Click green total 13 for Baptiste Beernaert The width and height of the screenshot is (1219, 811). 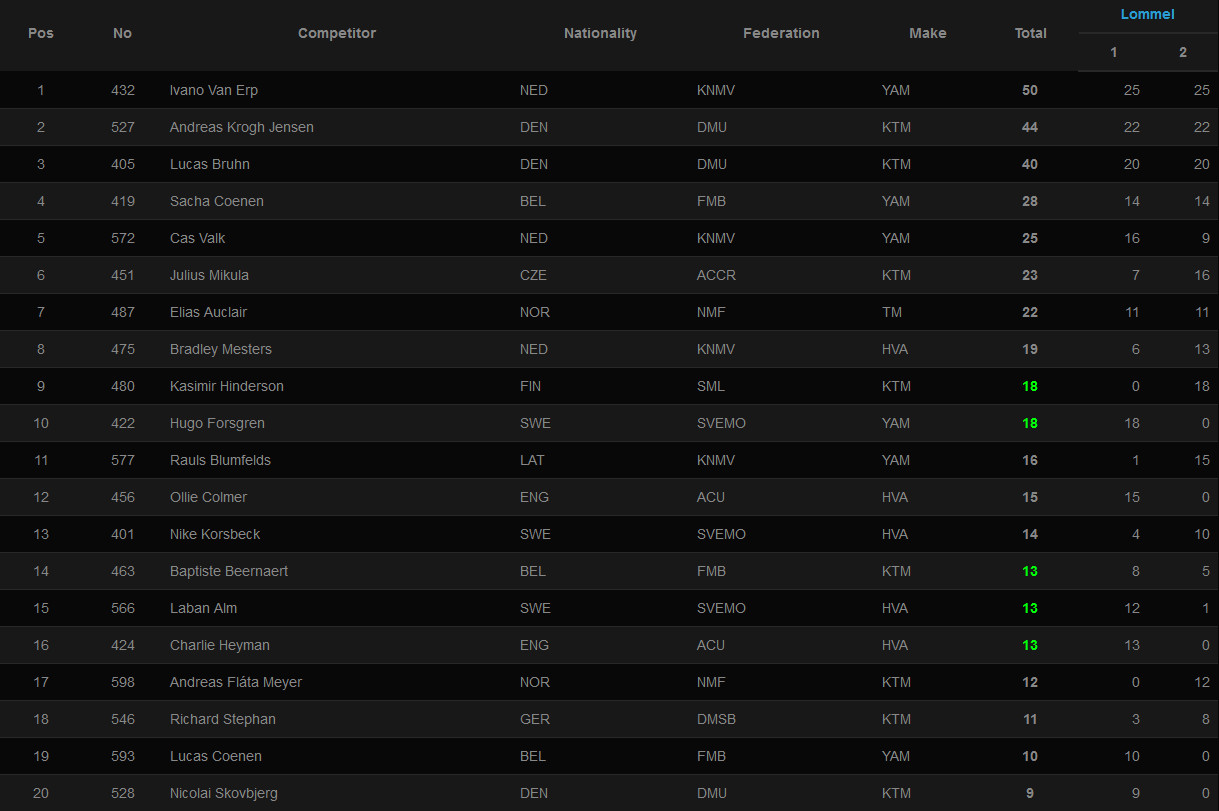1030,571
